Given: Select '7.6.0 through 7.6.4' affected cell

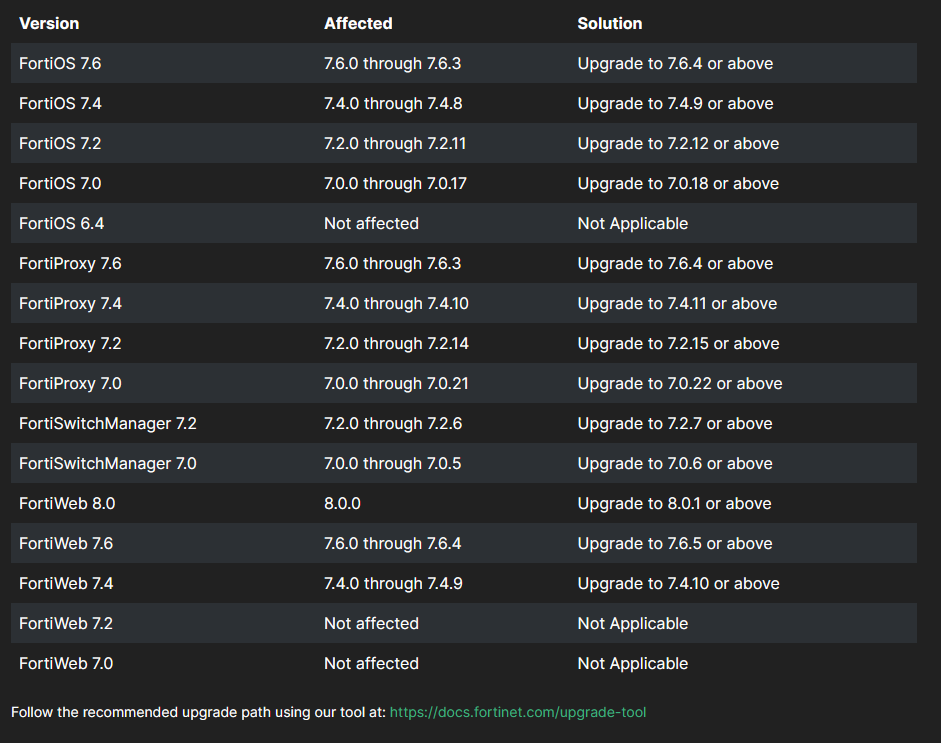Looking at the screenshot, I should tap(392, 543).
